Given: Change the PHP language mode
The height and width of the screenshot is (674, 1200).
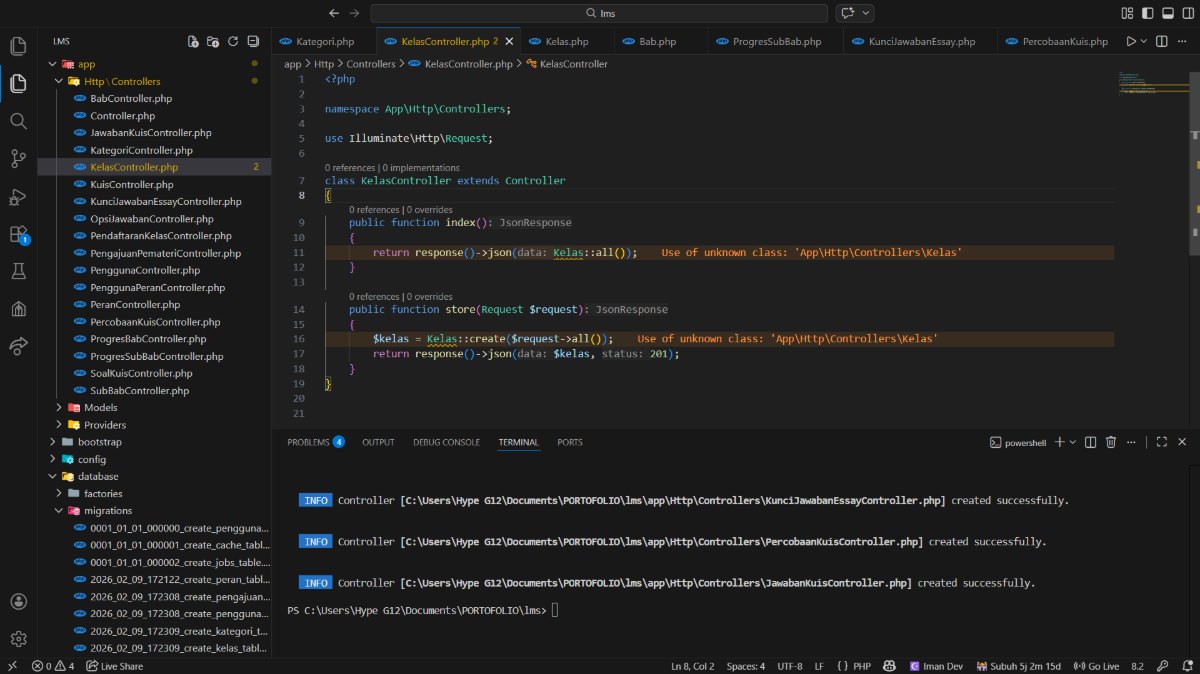Looking at the screenshot, I should [x=861, y=666].
